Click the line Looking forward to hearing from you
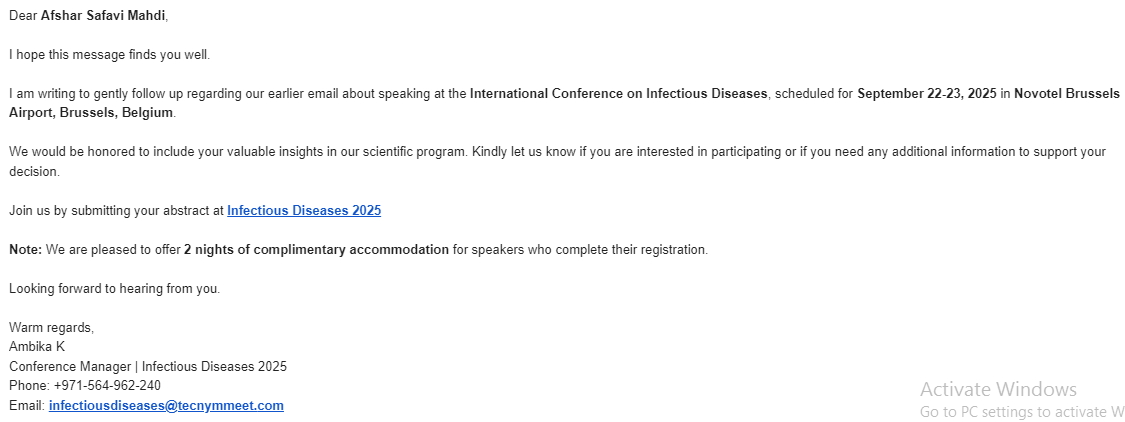The width and height of the screenshot is (1125, 422). pyautogui.click(x=114, y=289)
